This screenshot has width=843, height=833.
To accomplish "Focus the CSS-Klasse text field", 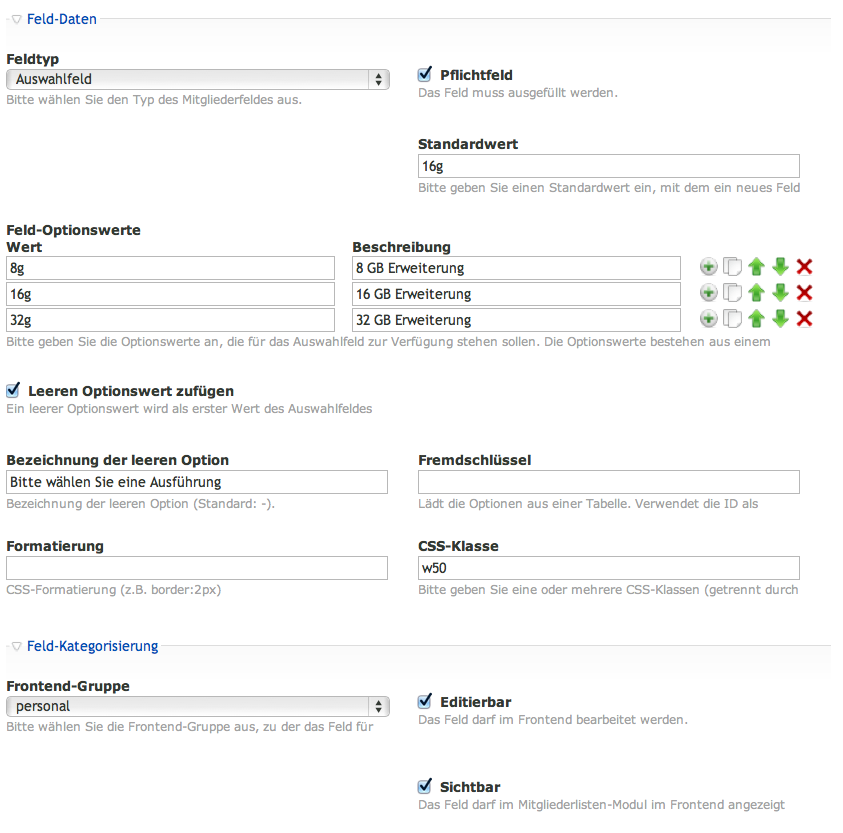I will [x=608, y=568].
